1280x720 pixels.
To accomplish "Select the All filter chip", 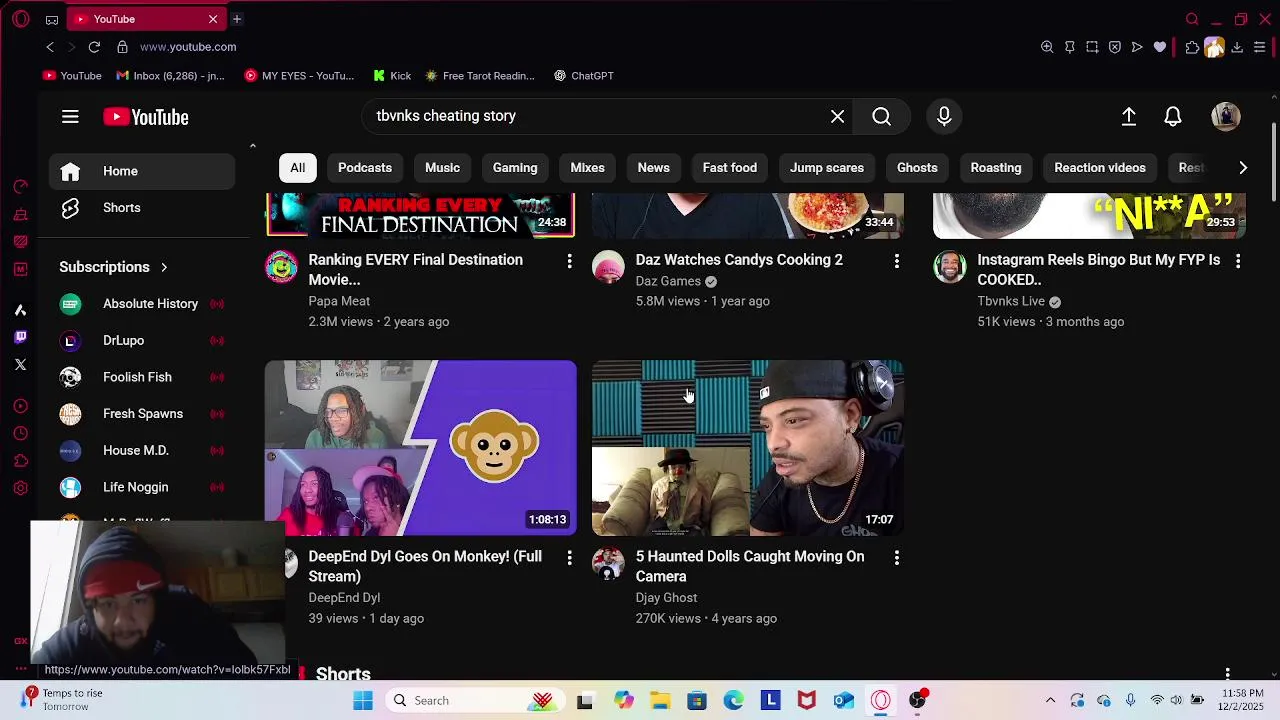I will click(x=298, y=168).
